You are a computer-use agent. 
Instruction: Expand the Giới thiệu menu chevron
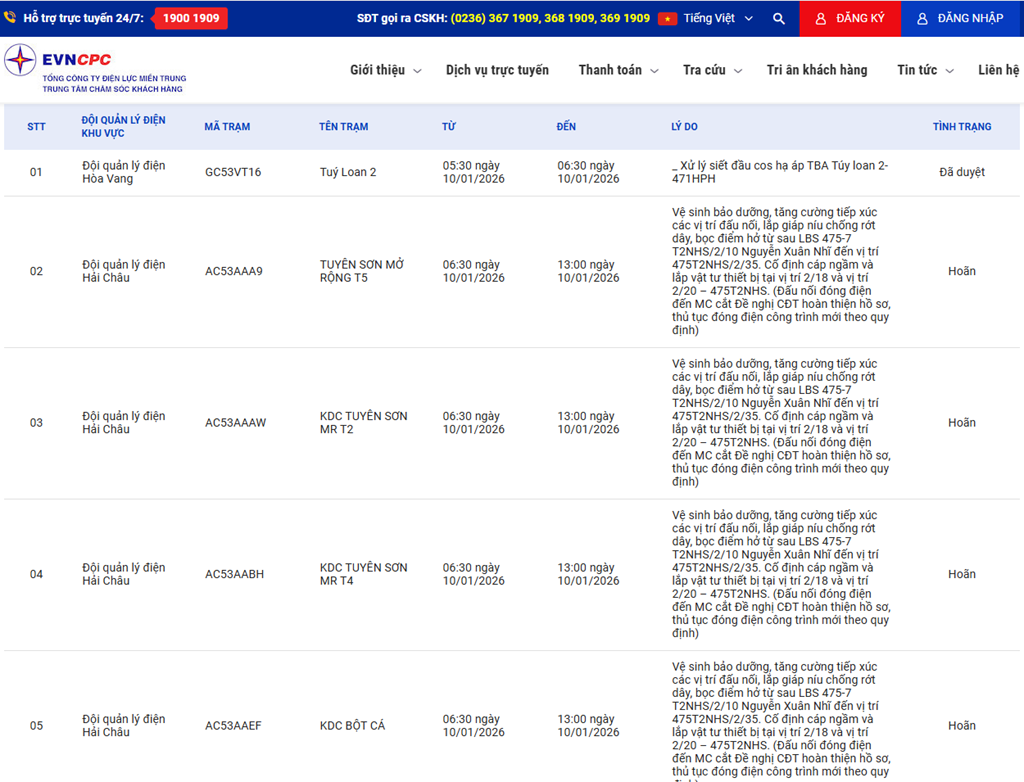click(417, 71)
